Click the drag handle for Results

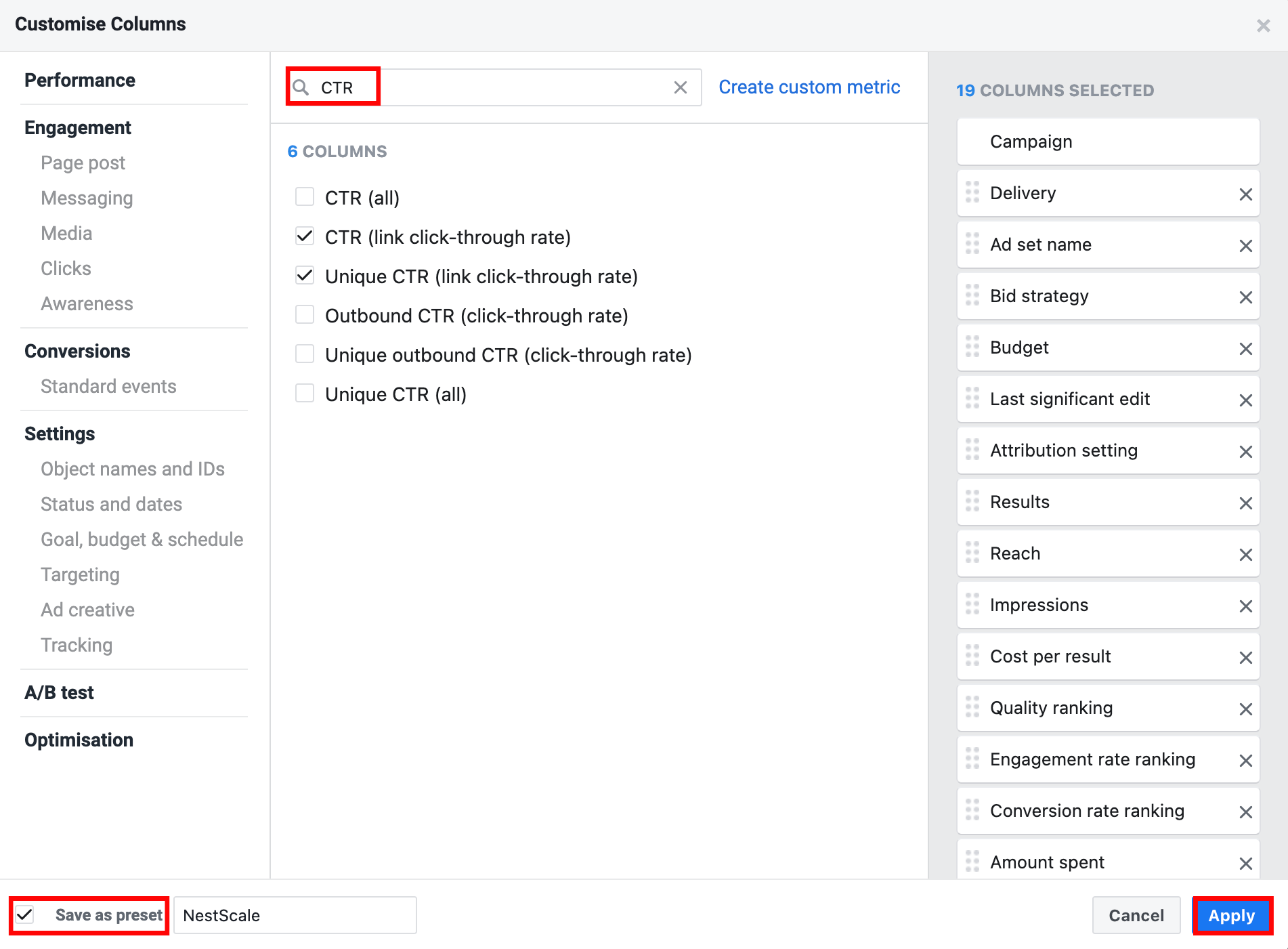tap(972, 501)
